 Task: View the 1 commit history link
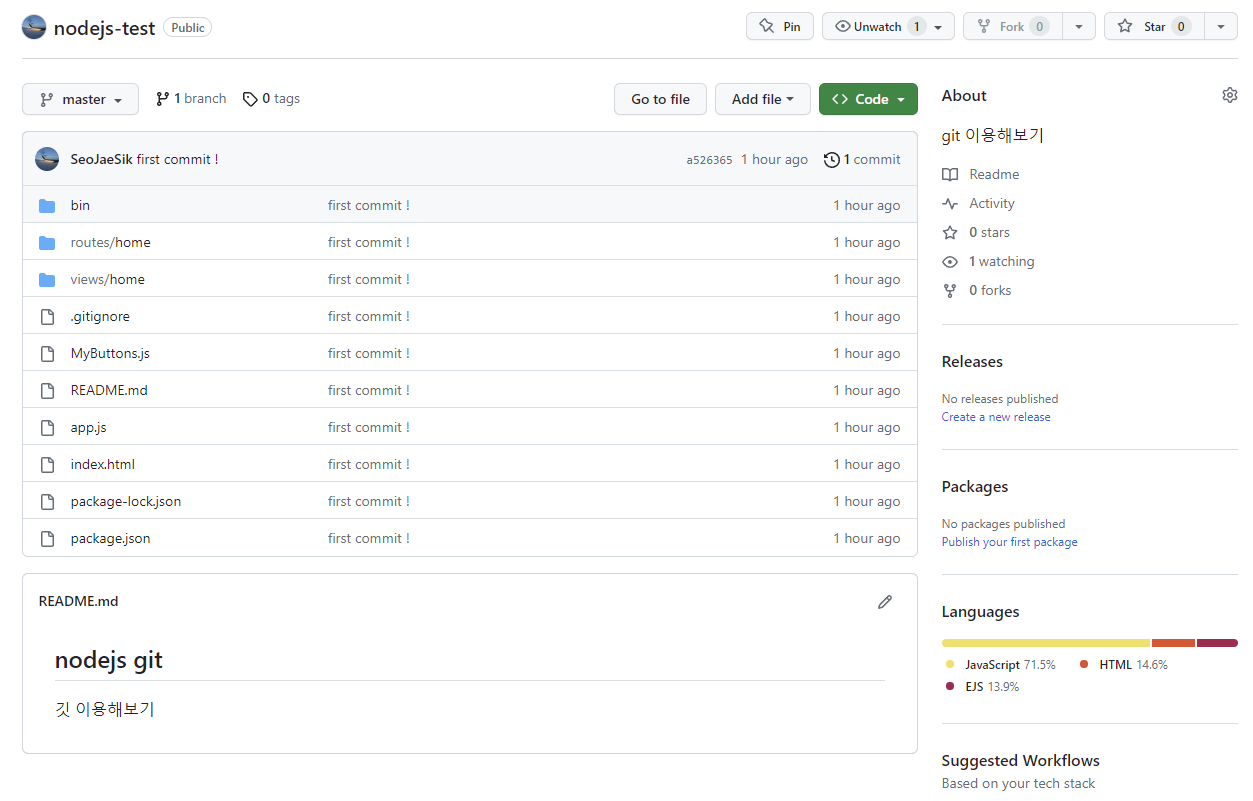pyautogui.click(x=862, y=160)
